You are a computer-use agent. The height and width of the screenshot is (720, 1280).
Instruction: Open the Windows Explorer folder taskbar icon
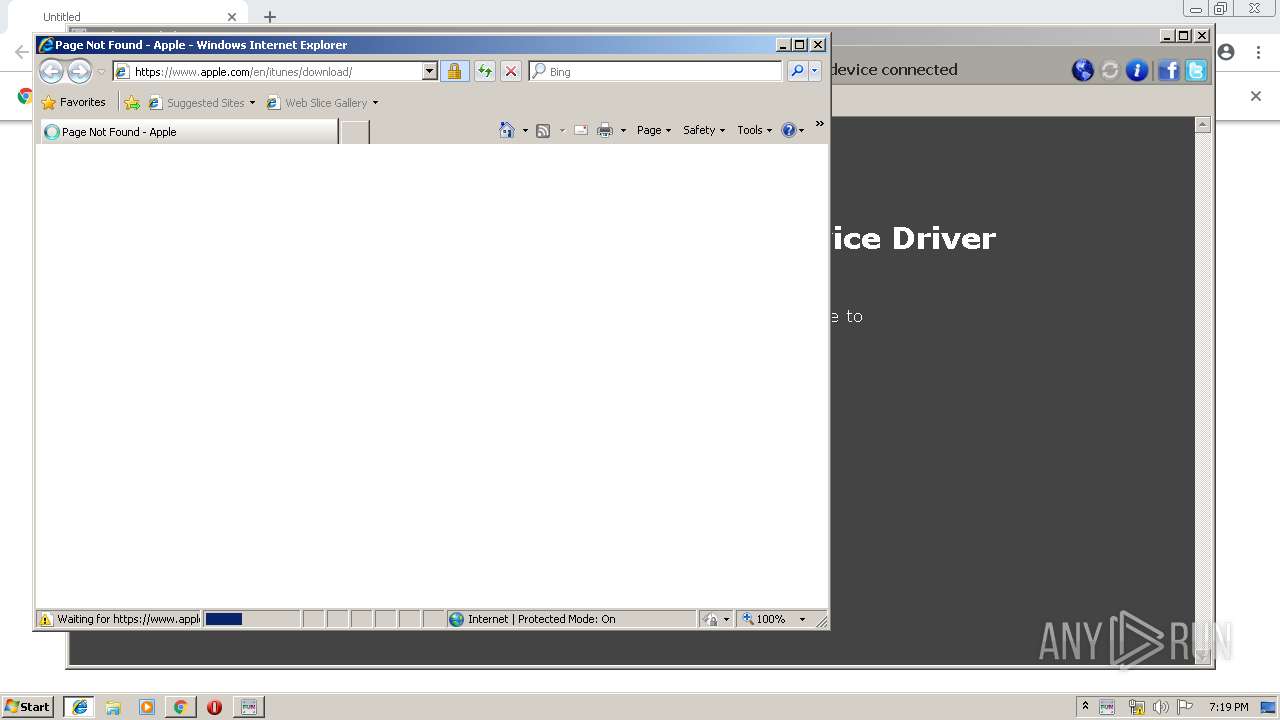[113, 707]
